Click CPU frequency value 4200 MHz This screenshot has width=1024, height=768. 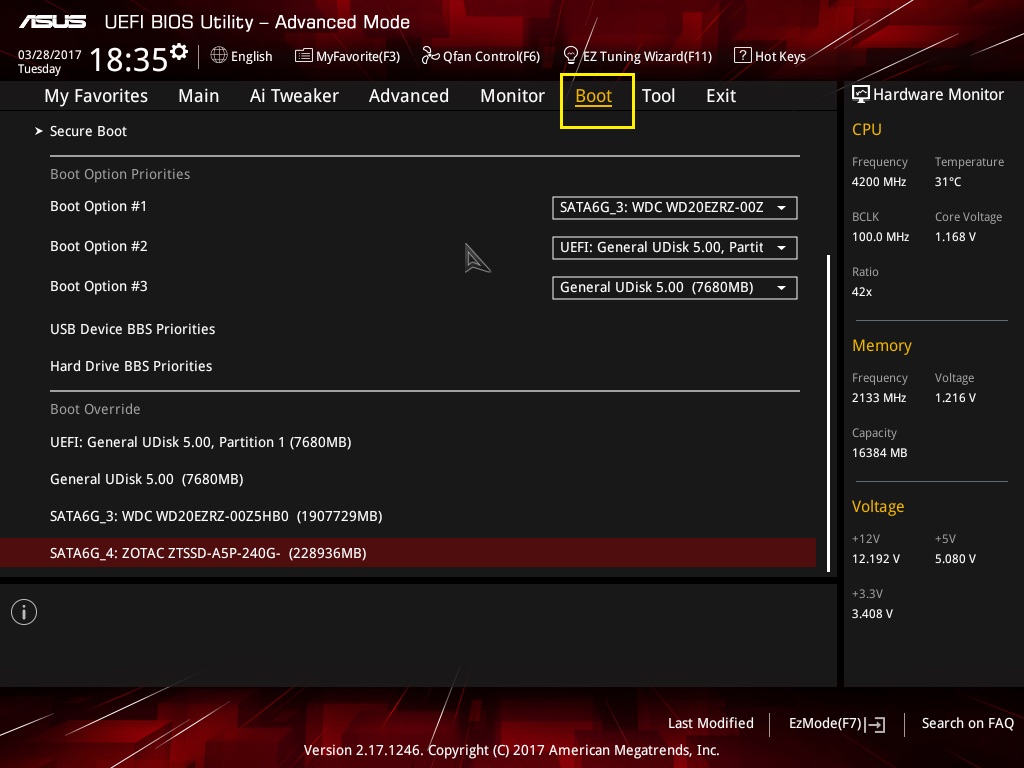coord(879,182)
